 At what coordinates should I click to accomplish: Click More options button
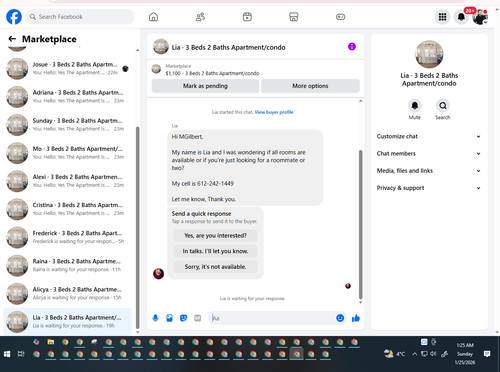coord(310,86)
